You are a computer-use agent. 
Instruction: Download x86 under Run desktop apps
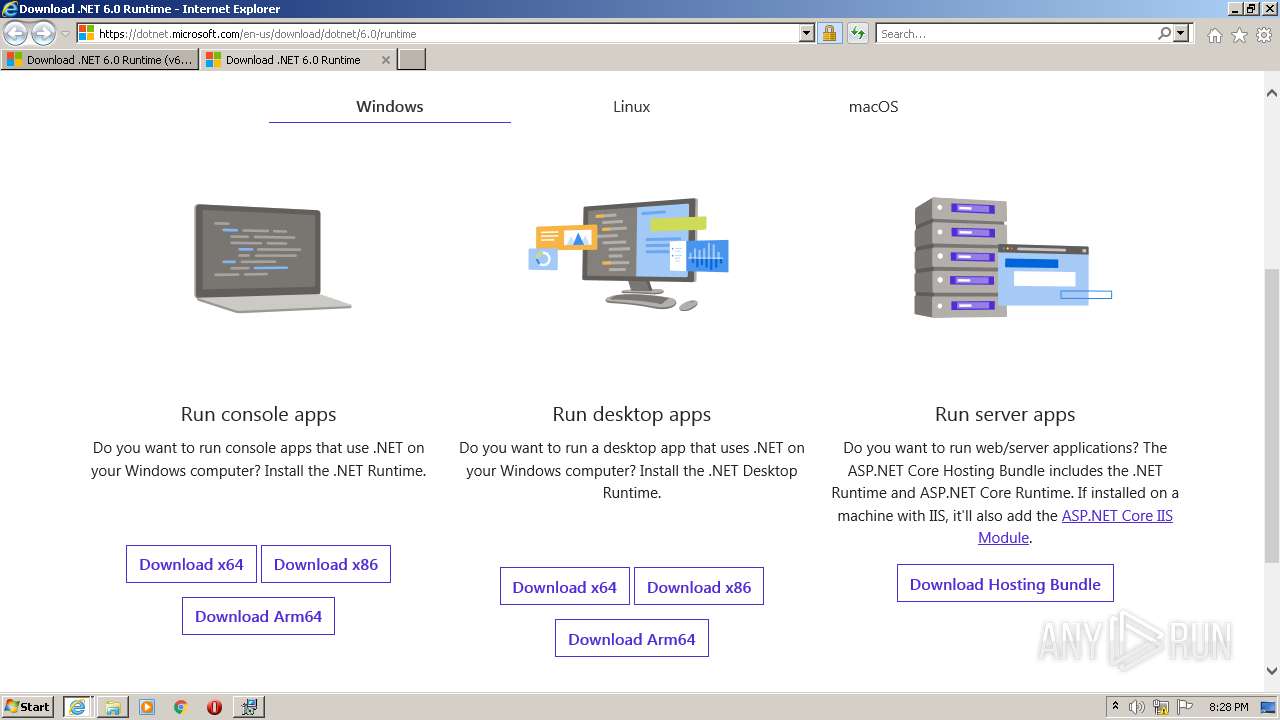(699, 587)
